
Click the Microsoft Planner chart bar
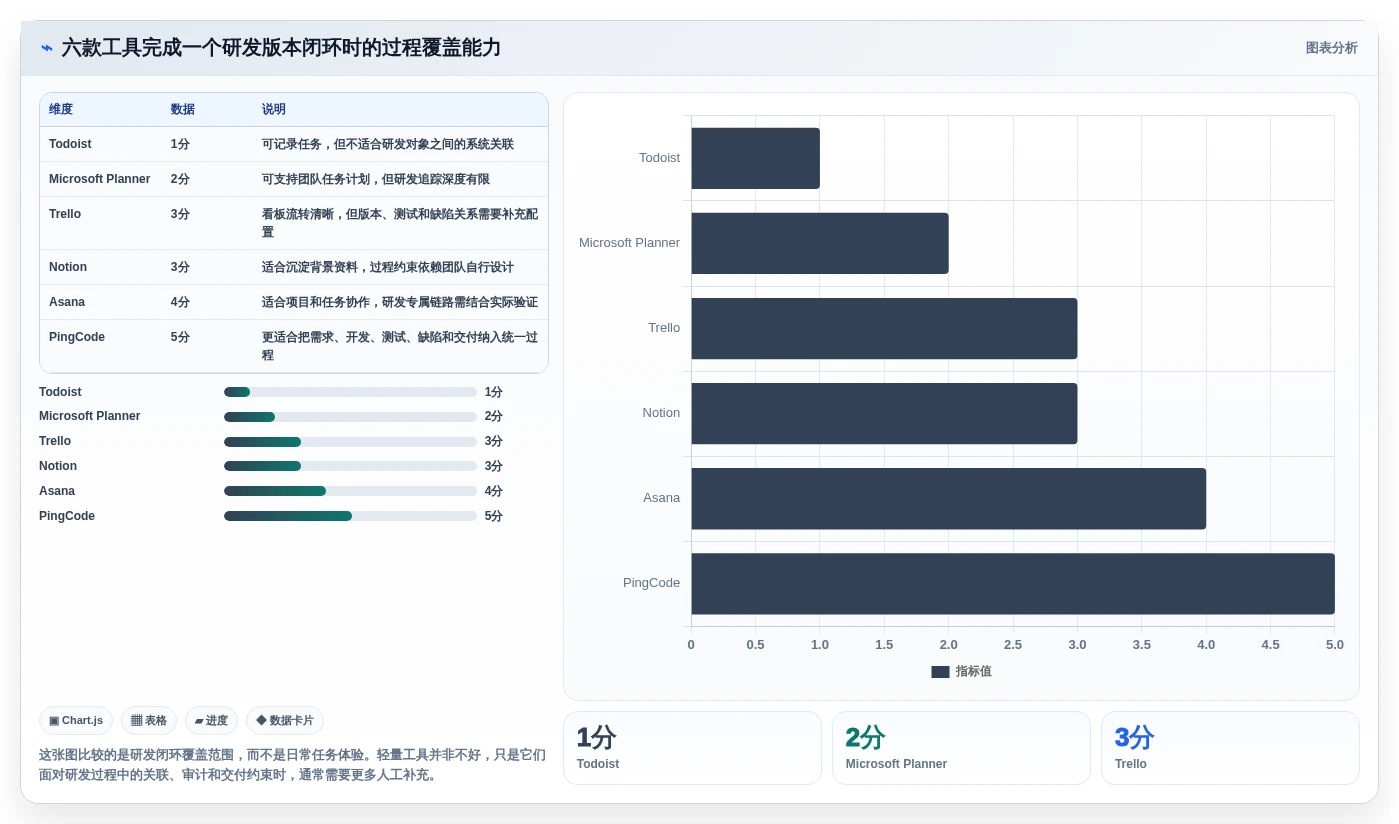point(820,243)
